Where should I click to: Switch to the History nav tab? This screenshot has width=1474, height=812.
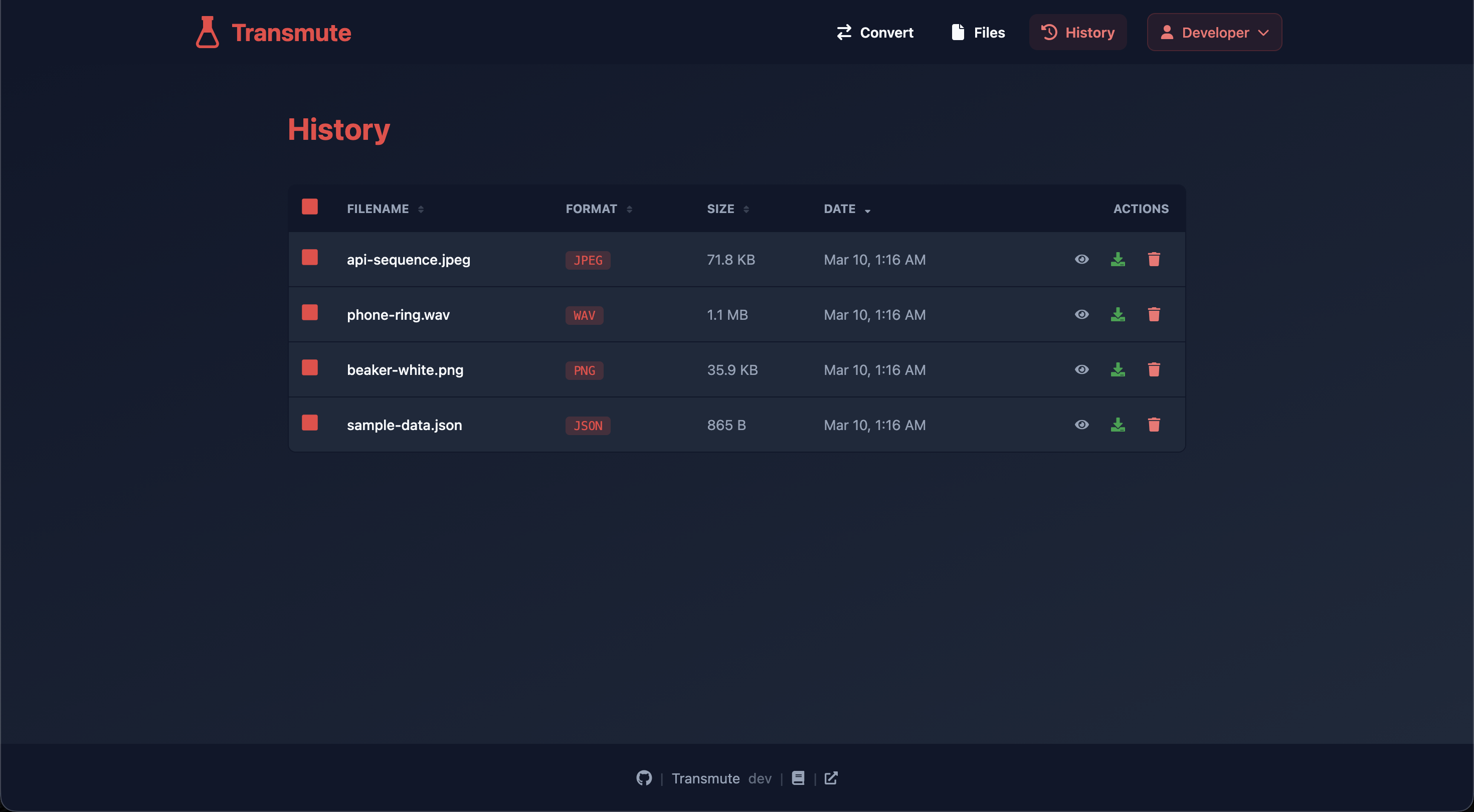(1077, 33)
